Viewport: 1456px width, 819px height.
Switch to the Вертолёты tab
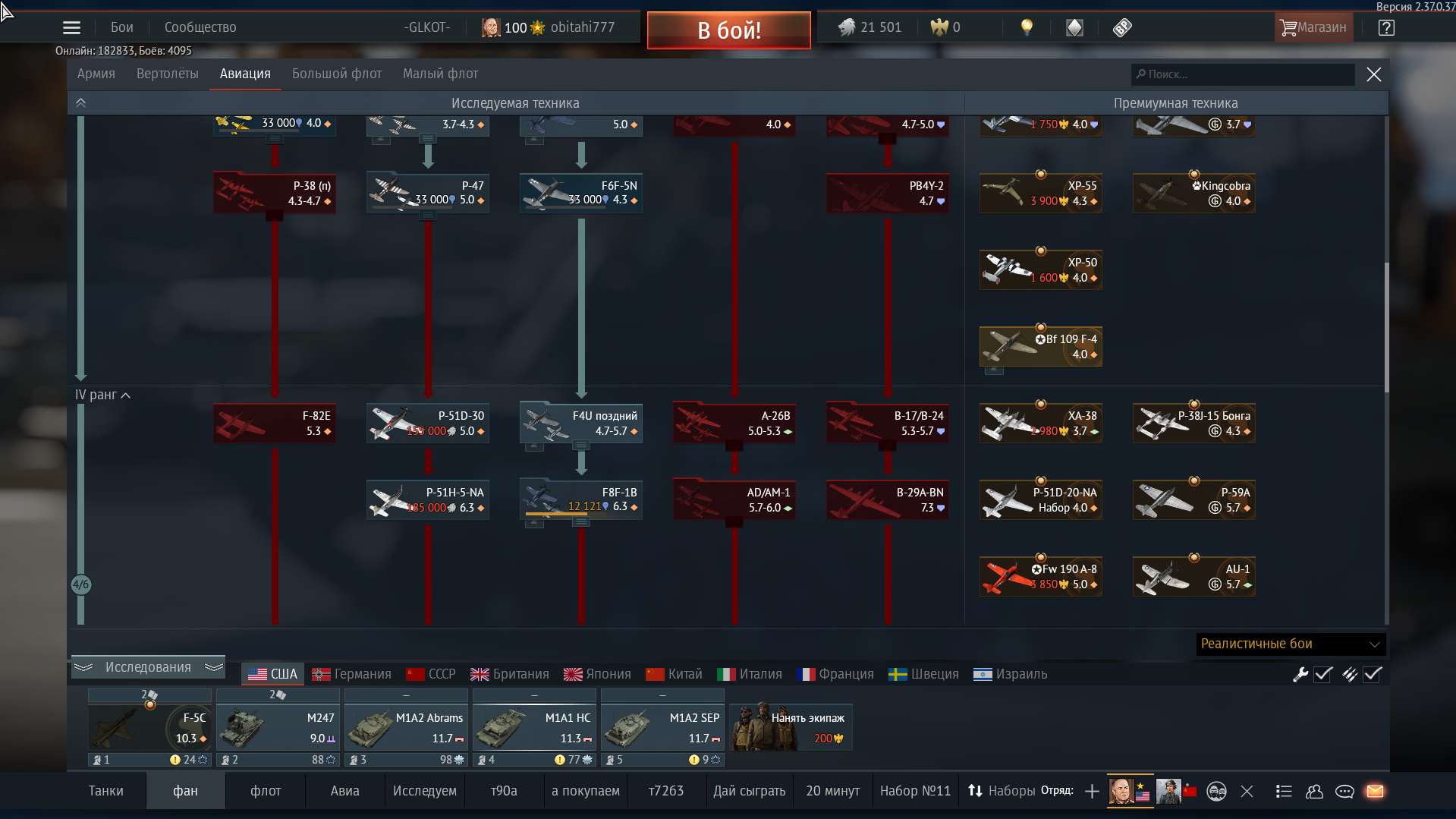tap(168, 74)
